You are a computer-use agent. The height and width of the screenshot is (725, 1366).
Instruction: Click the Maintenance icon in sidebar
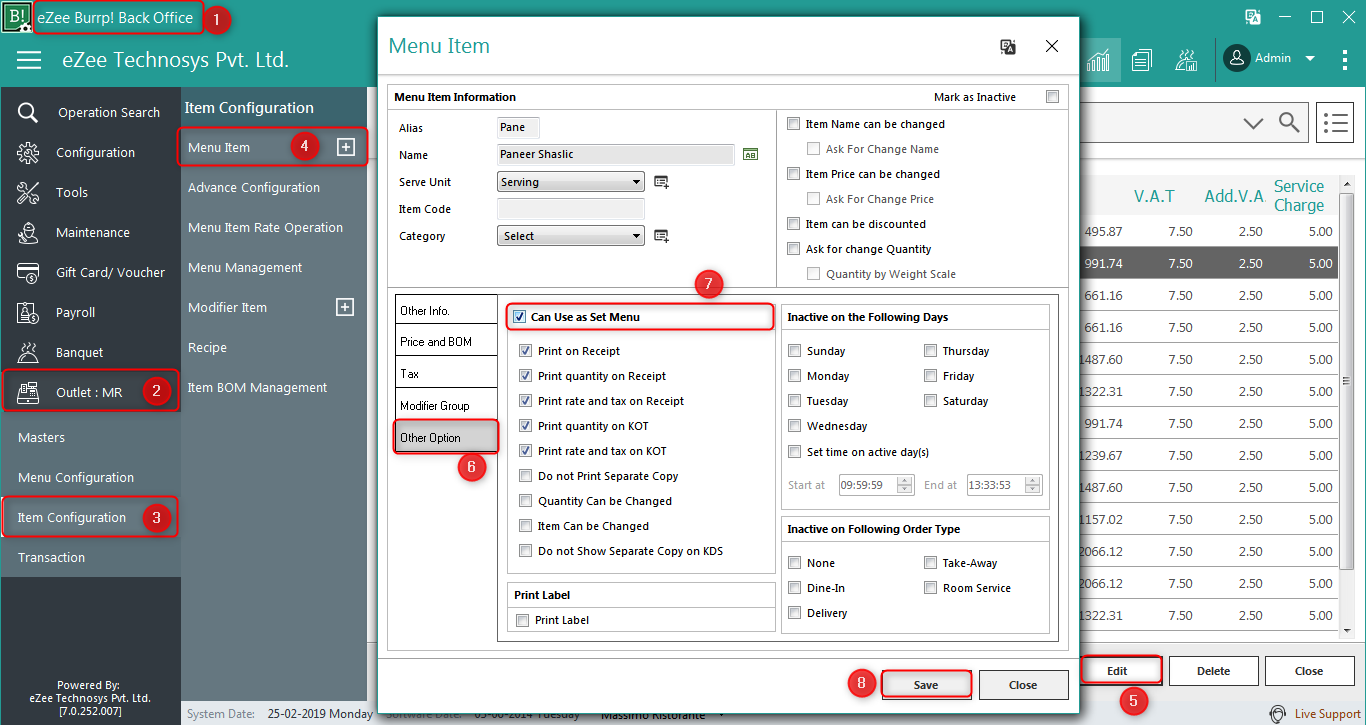point(28,233)
